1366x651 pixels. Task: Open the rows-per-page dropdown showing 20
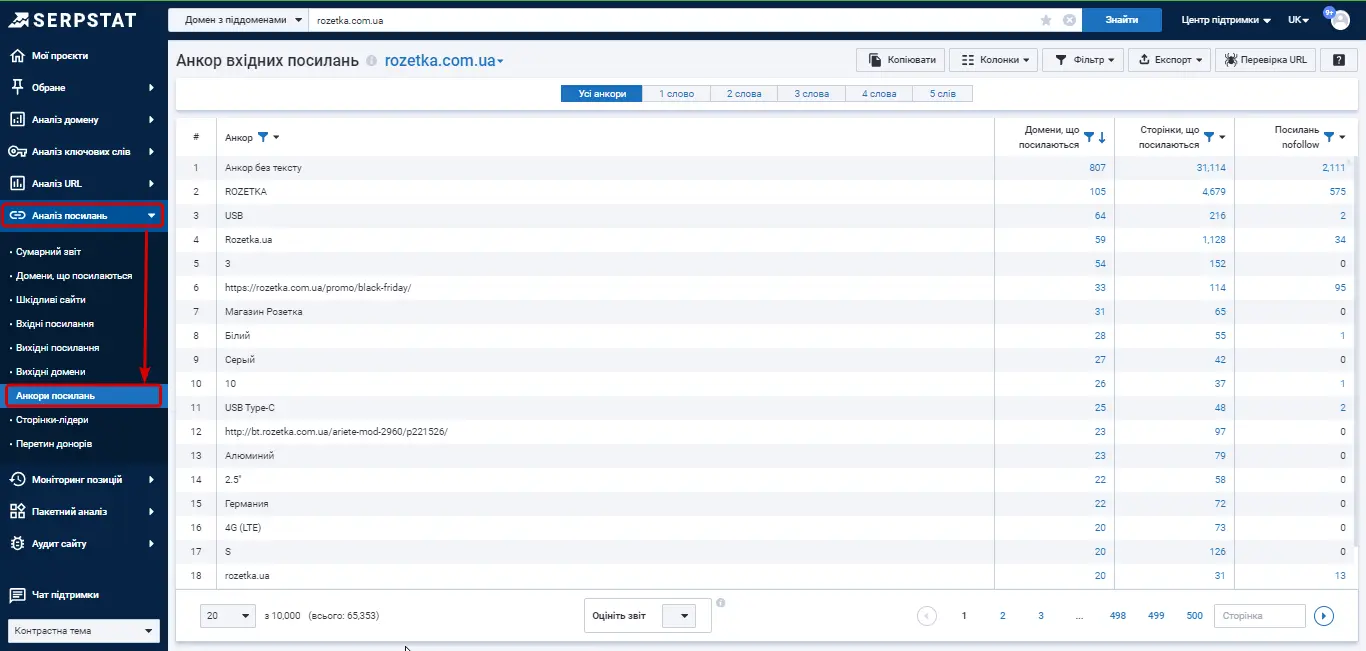[228, 616]
